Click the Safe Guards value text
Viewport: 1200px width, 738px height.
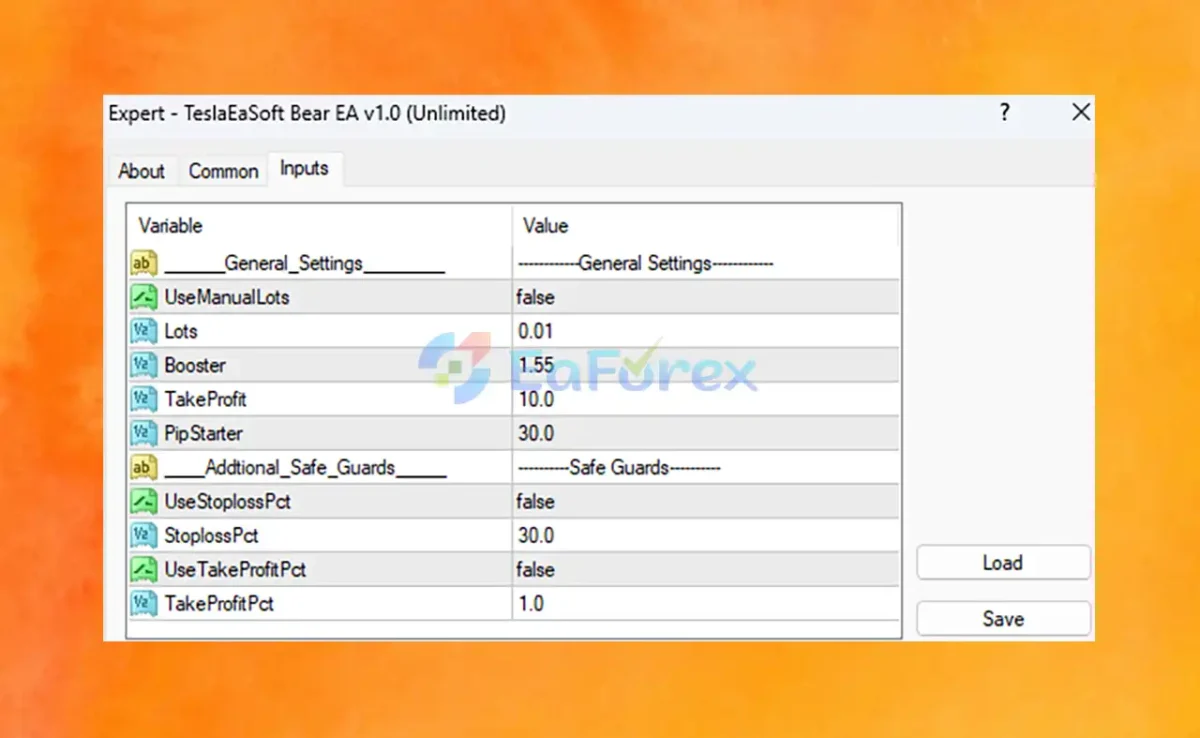tap(618, 467)
